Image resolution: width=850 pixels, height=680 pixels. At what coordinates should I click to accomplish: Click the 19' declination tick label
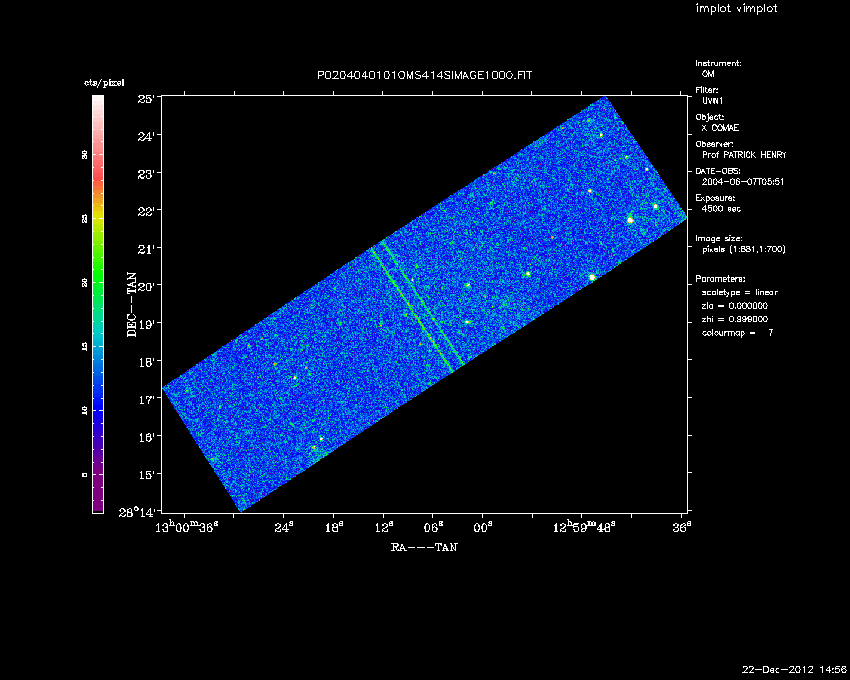click(x=146, y=324)
